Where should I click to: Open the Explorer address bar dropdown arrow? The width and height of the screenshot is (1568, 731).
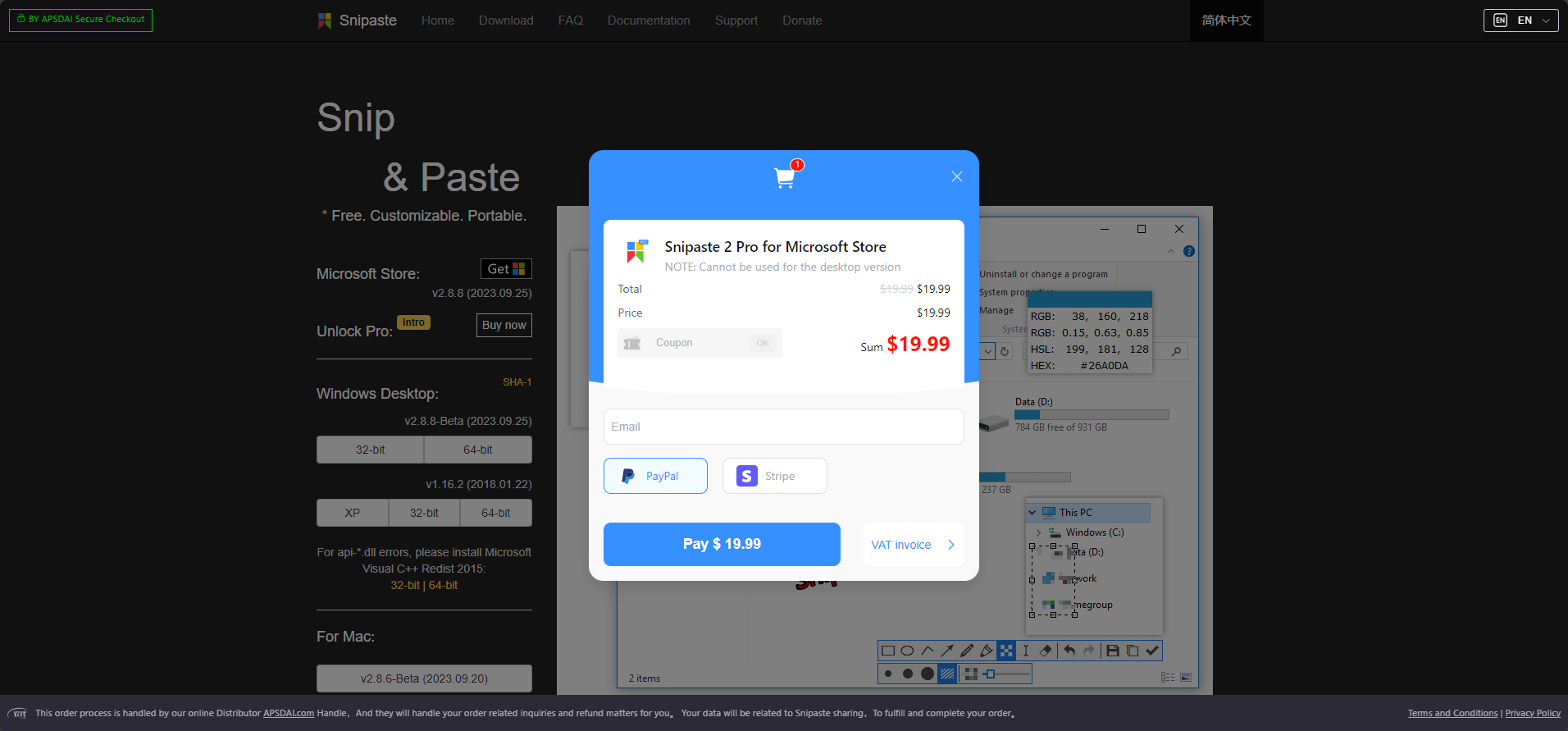(988, 351)
